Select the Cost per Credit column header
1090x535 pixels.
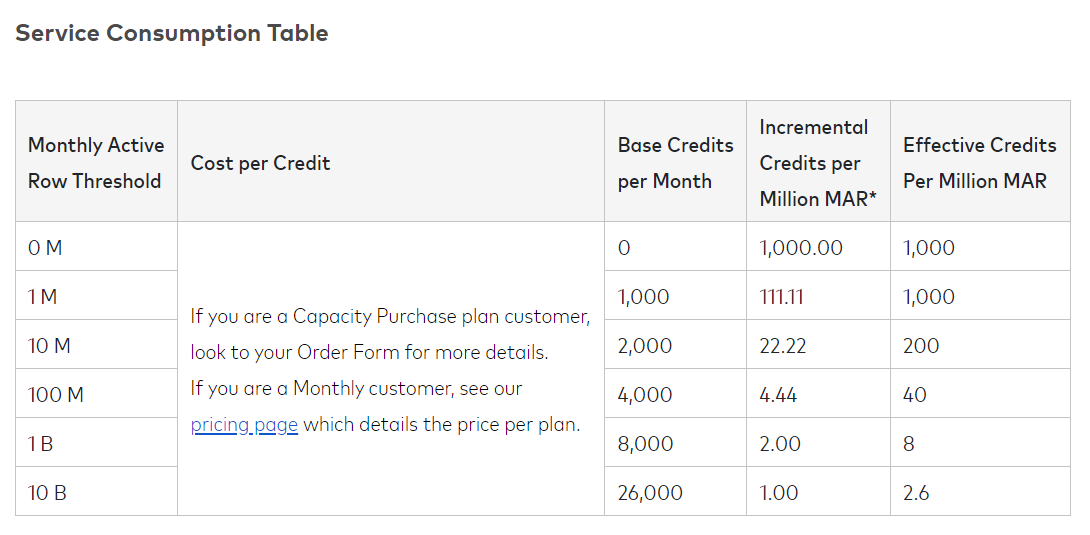pyautogui.click(x=260, y=163)
